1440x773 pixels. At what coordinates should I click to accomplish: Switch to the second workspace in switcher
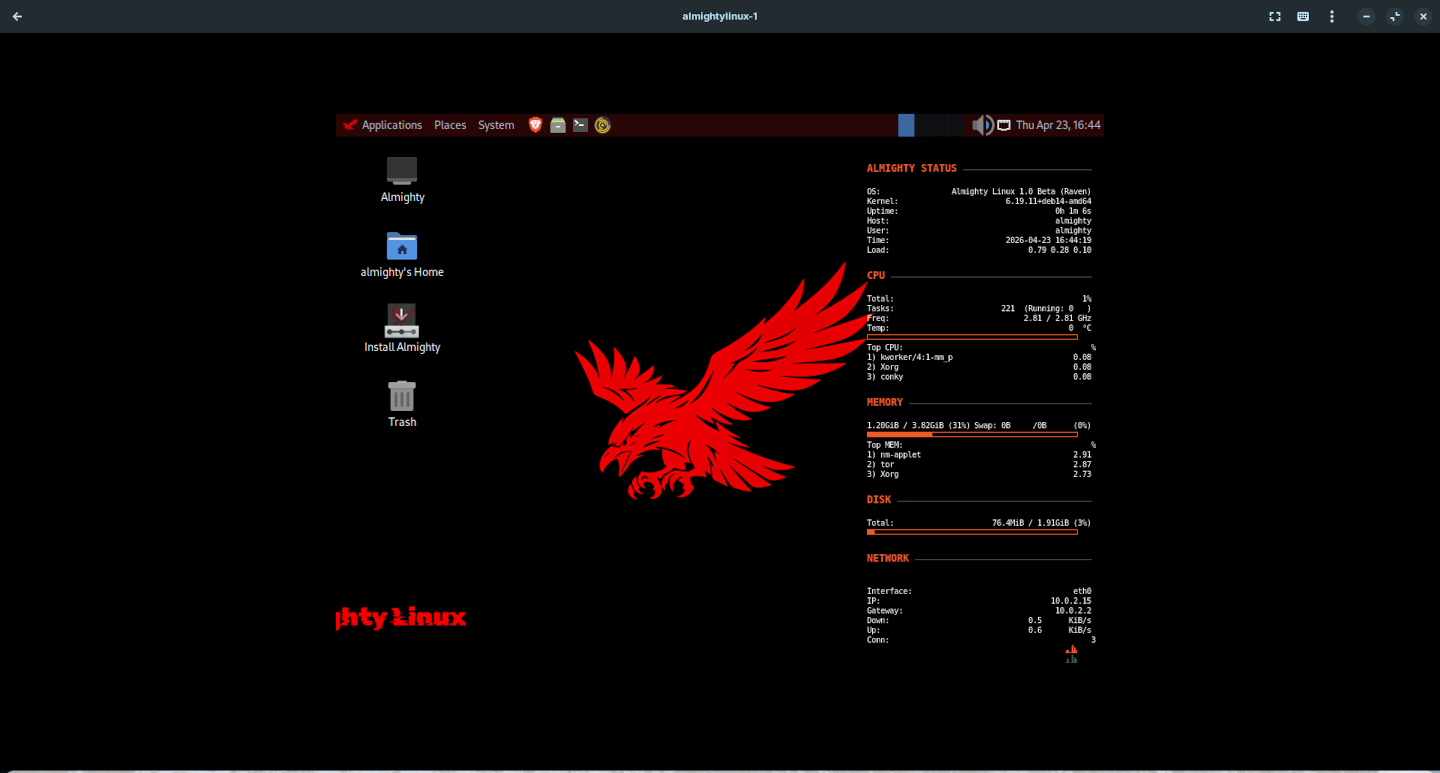[x=924, y=125]
